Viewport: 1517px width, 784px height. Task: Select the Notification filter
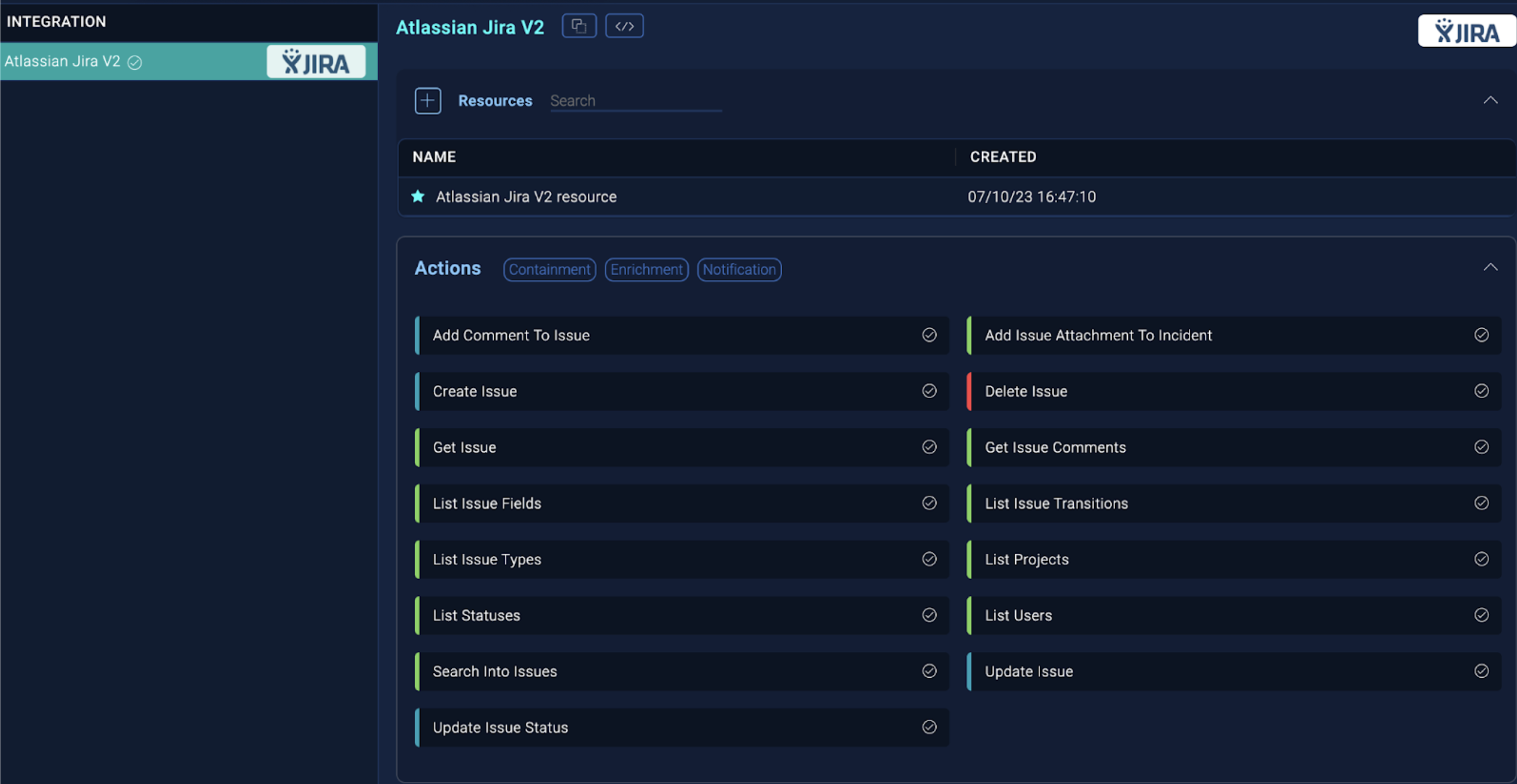tap(739, 269)
